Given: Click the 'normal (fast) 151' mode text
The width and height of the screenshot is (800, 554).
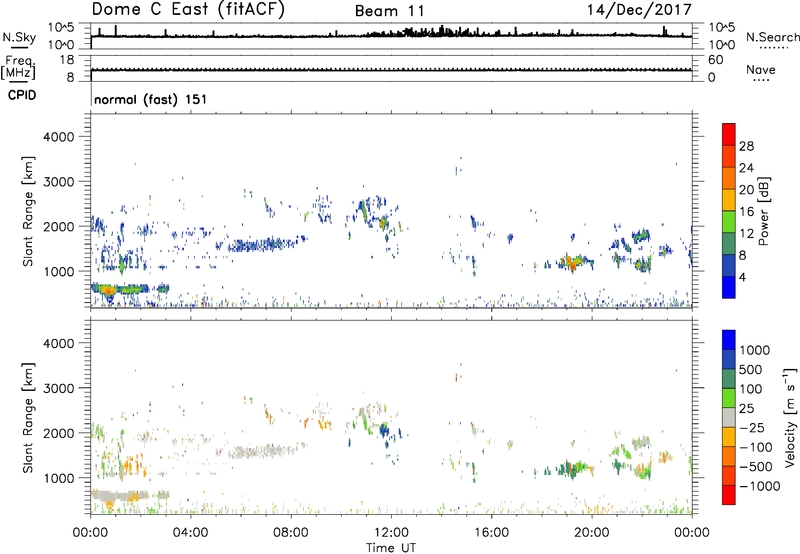Looking at the screenshot, I should 151,99.
